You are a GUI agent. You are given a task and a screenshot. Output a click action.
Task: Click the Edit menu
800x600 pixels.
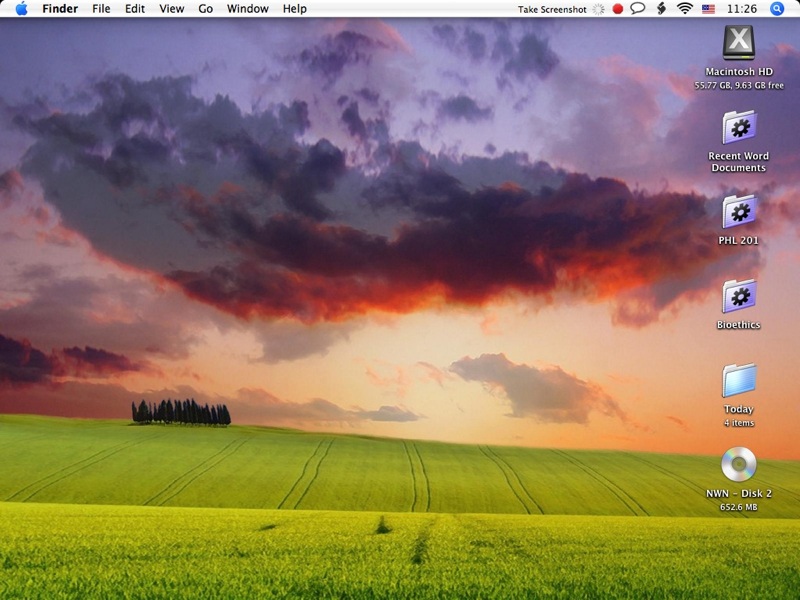pos(135,9)
